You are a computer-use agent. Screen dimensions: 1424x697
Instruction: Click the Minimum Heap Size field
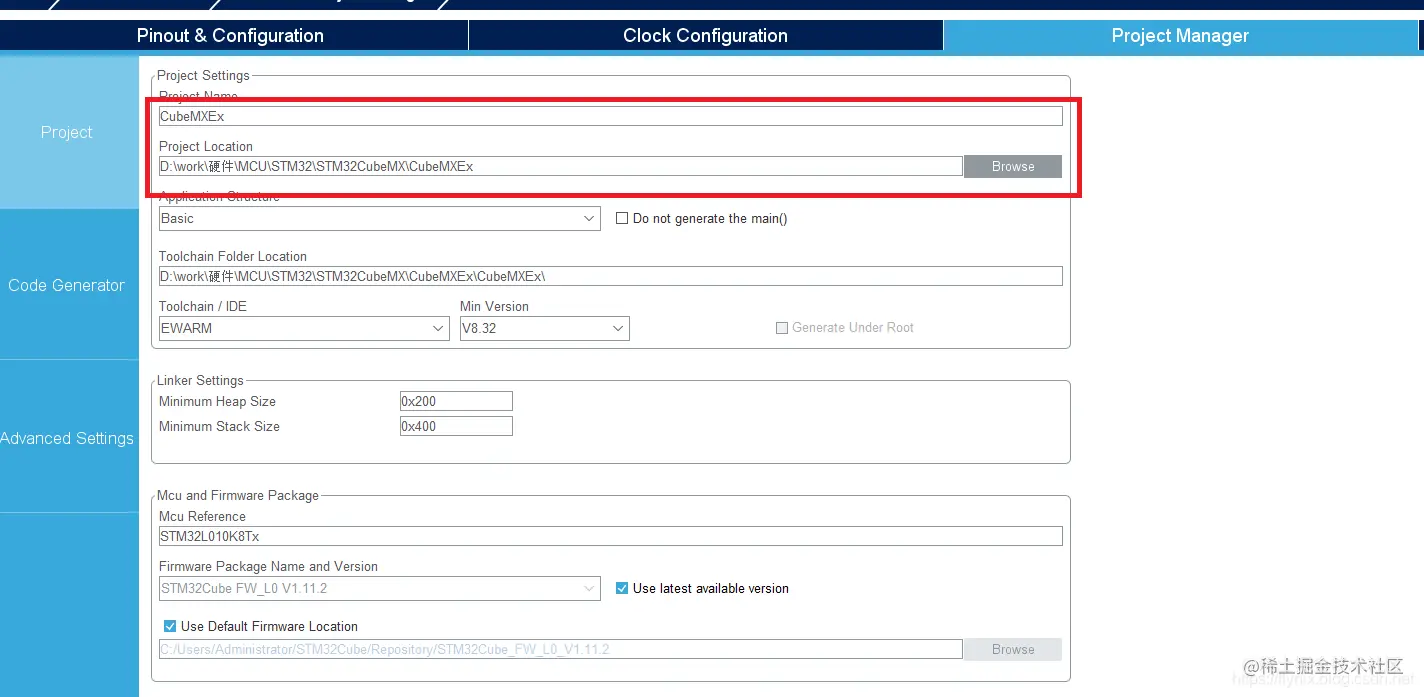456,401
